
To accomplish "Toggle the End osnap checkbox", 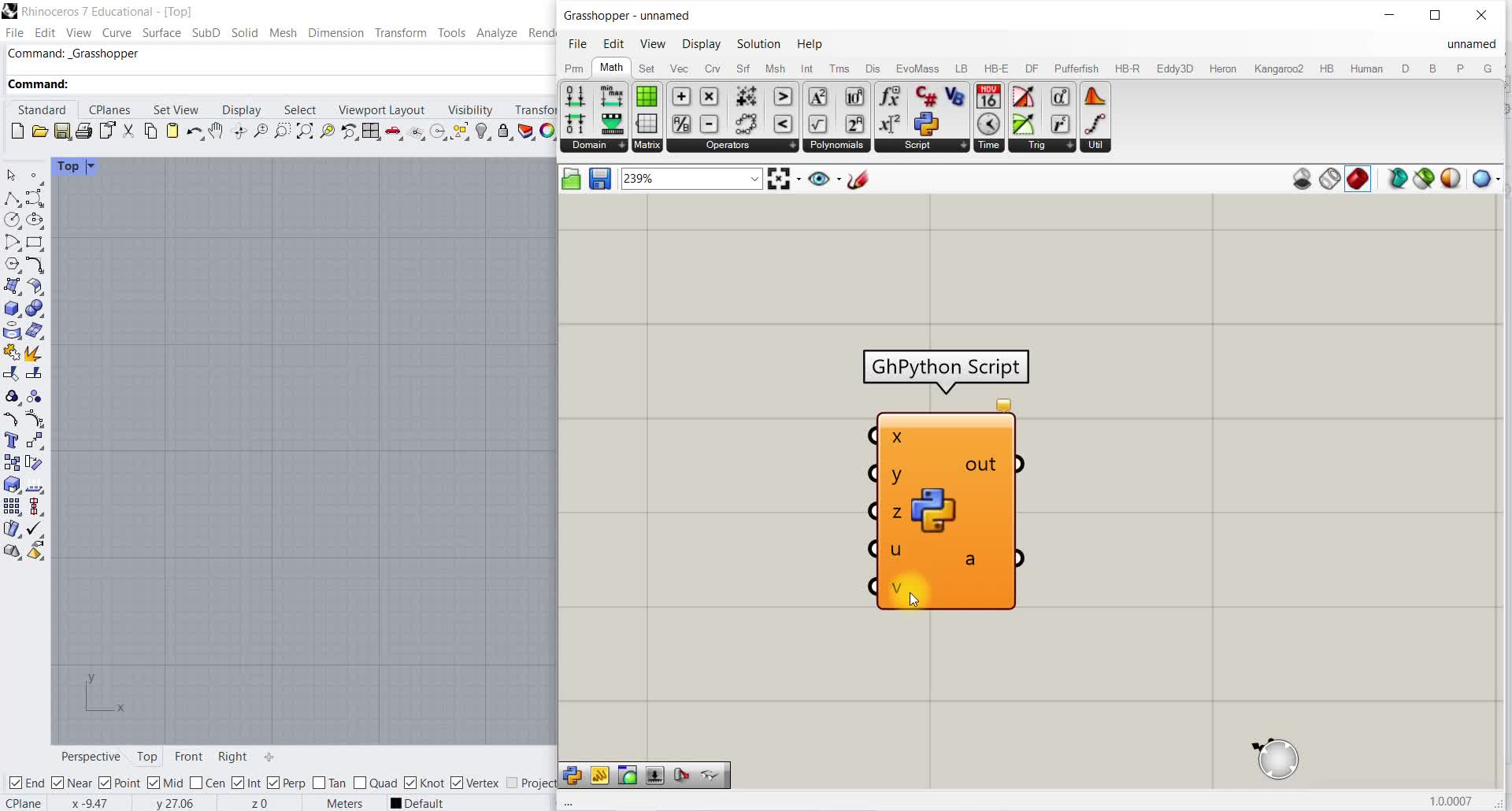I will (16, 783).
